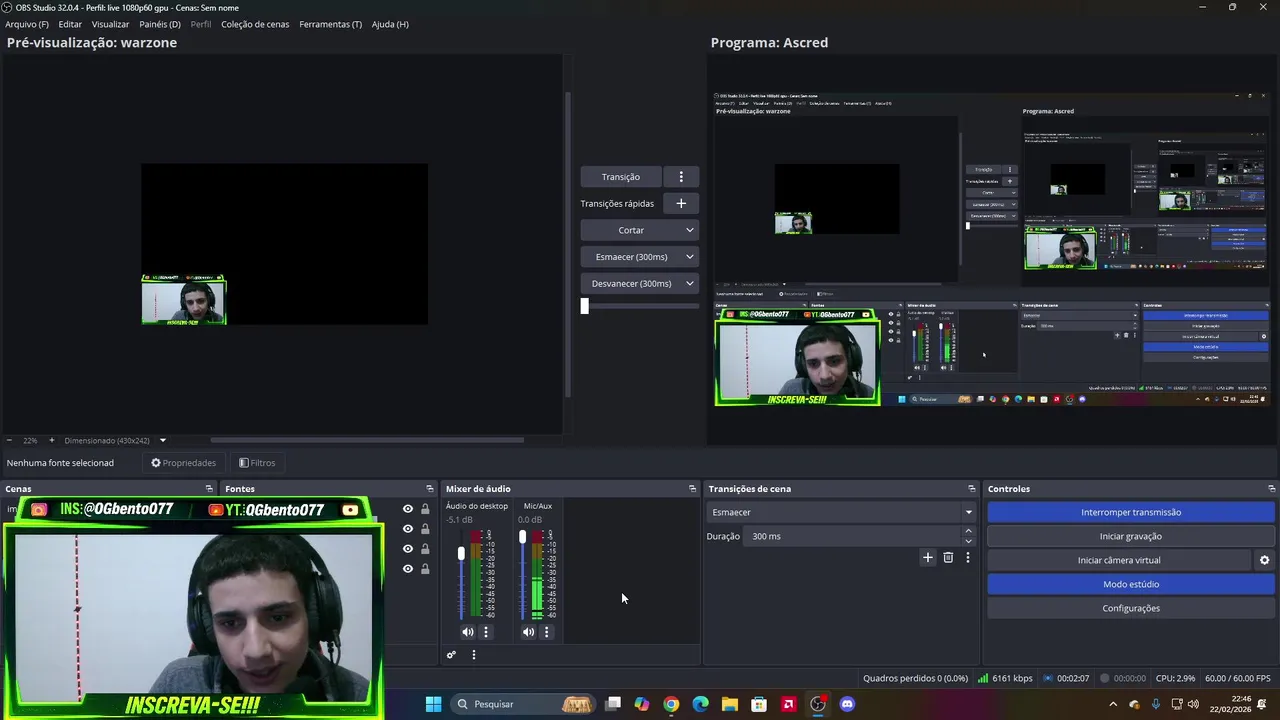Screen dimensions: 1280x720
Task: Open the Ajuda (H) menu
Action: coord(390,24)
